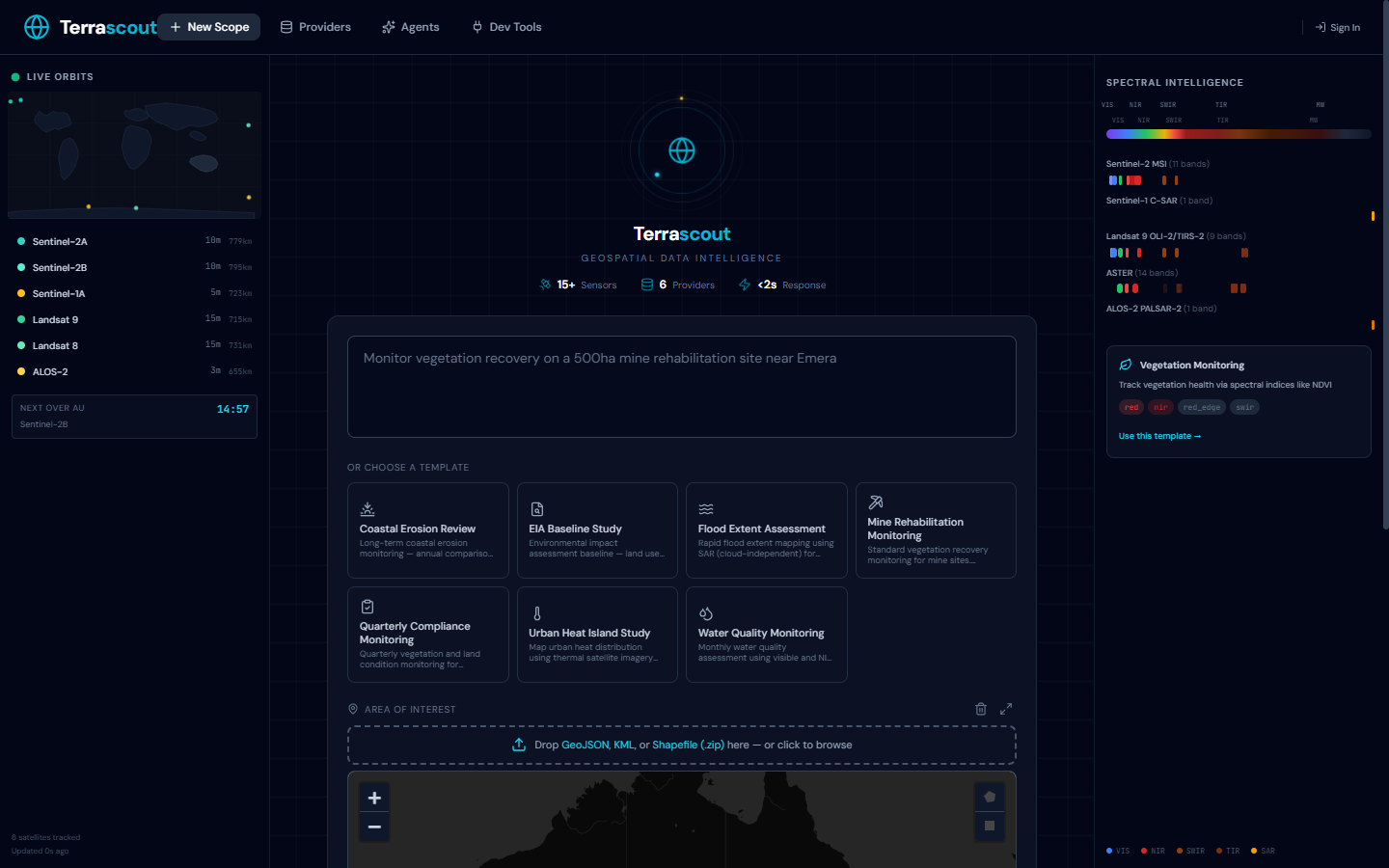Choose the Water Quality Monitoring template

tap(767, 635)
